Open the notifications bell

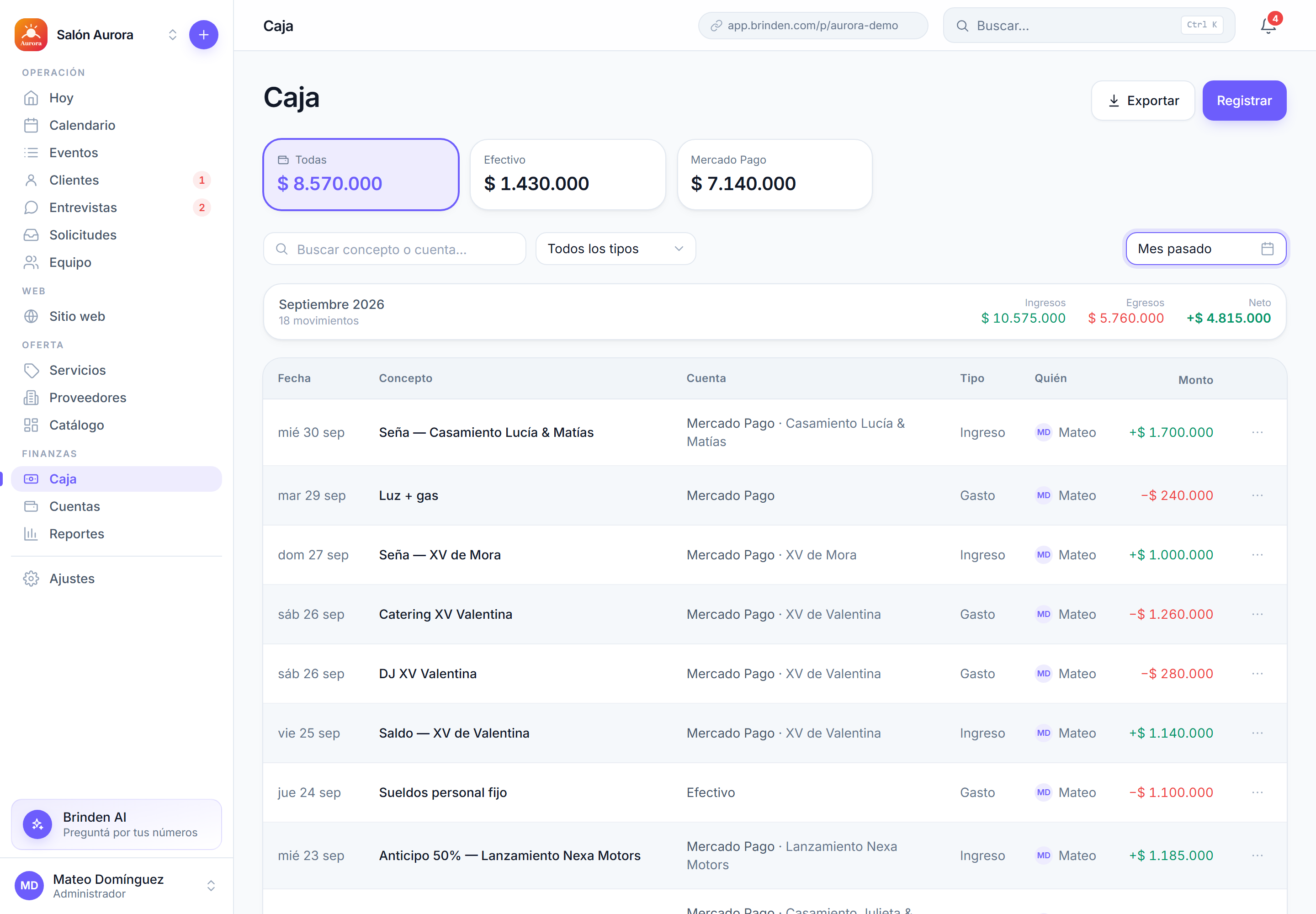pos(1268,26)
